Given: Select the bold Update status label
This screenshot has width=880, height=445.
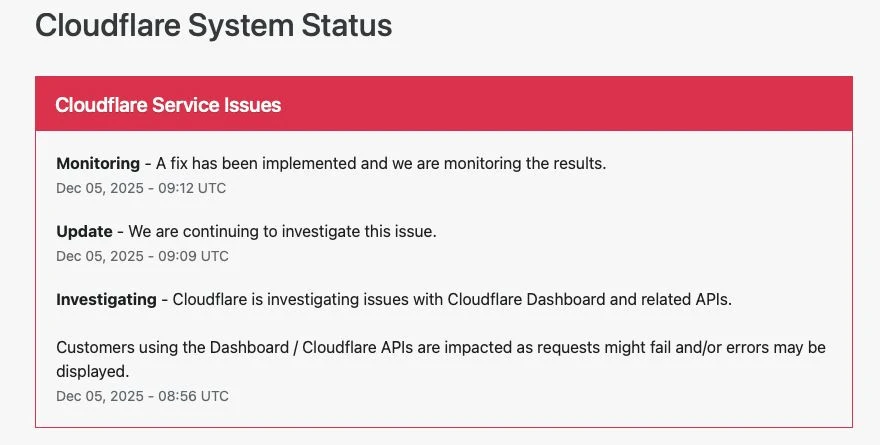Looking at the screenshot, I should click(84, 231).
